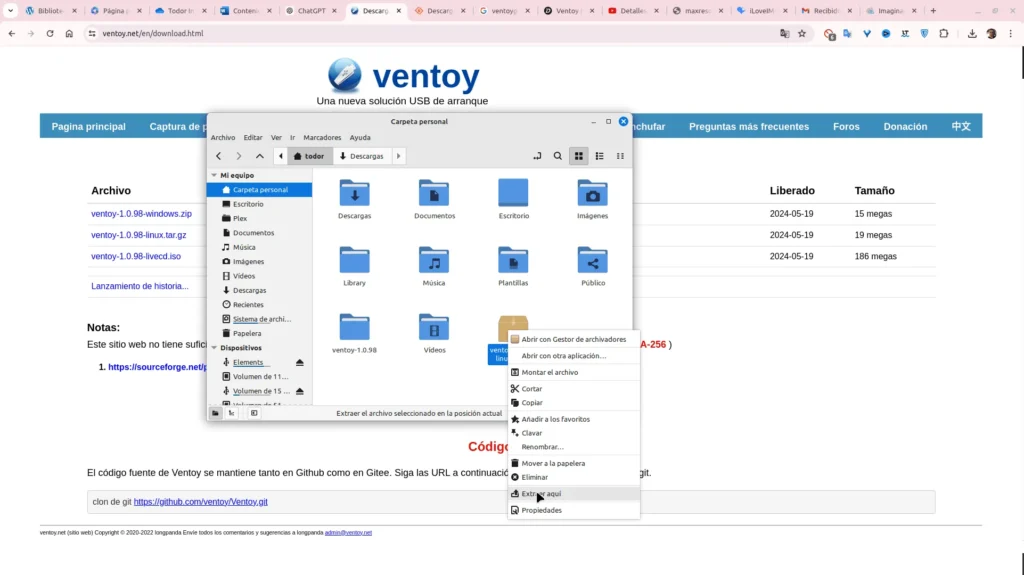Choose Renombrar in the context menu
The width and height of the screenshot is (1024, 575).
point(573,446)
